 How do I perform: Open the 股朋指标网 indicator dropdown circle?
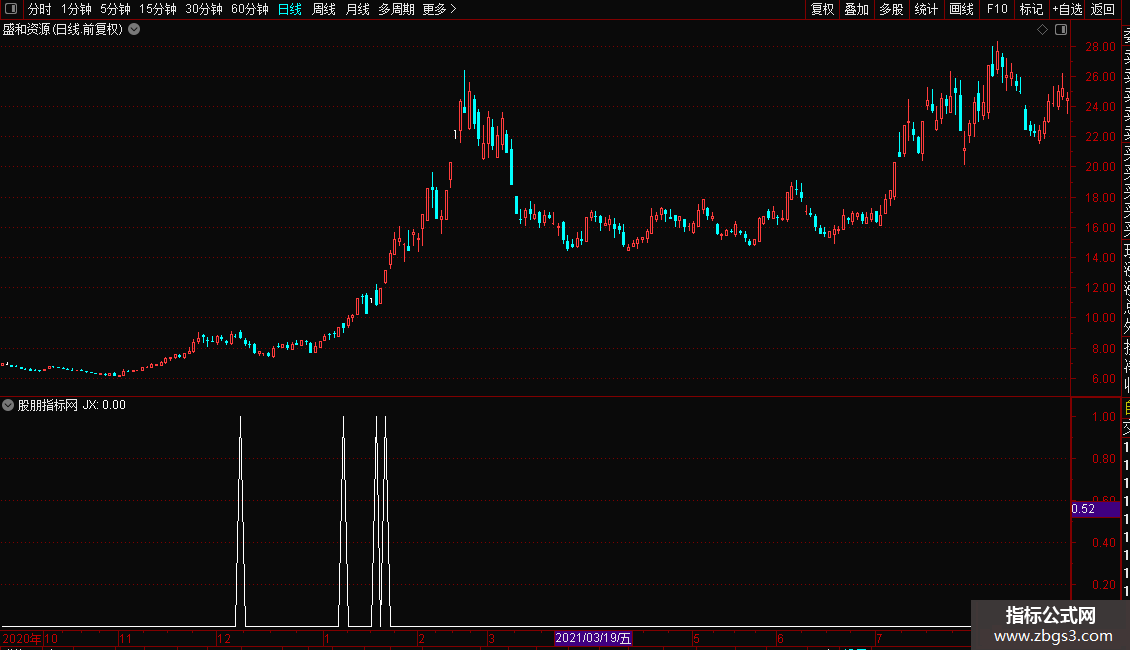point(8,405)
